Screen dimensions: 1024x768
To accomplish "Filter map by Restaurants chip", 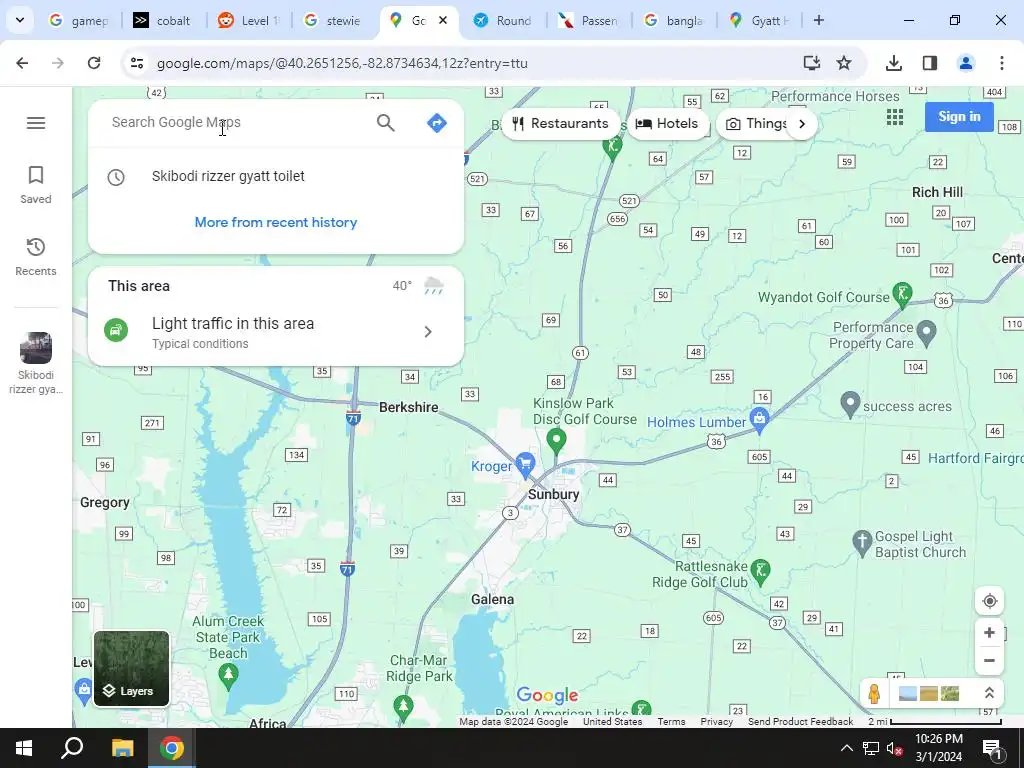I will (x=560, y=123).
